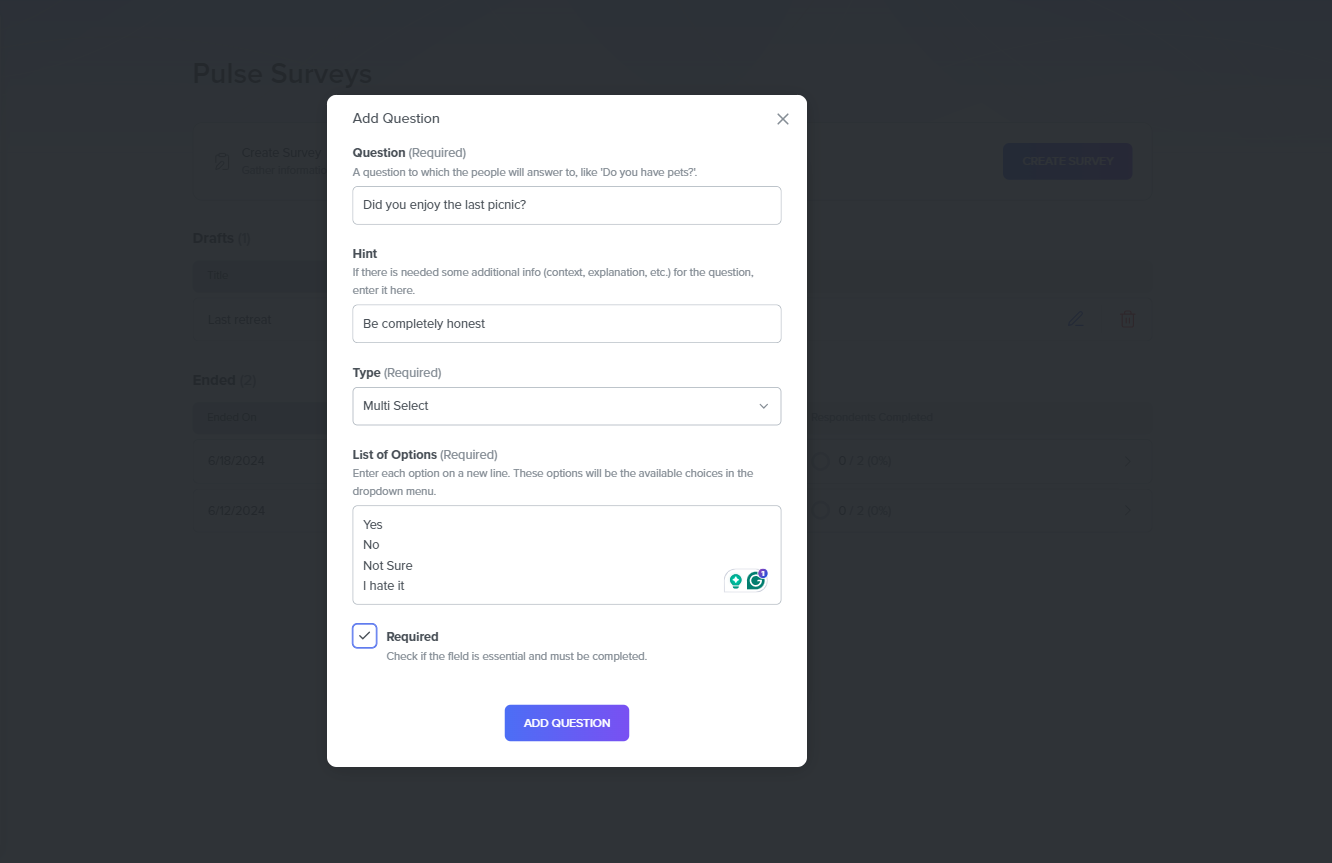Open the 6/12/2024 survey row arrow

[1129, 511]
